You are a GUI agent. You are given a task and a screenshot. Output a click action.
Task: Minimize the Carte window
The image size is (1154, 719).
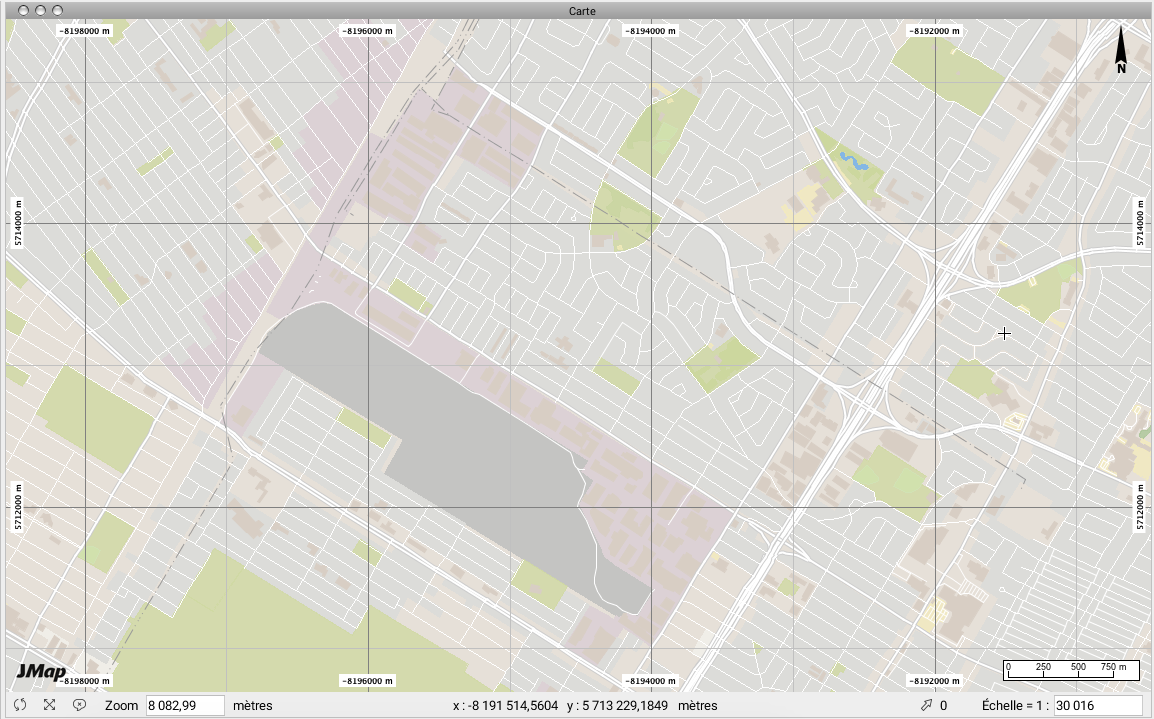[40, 10]
